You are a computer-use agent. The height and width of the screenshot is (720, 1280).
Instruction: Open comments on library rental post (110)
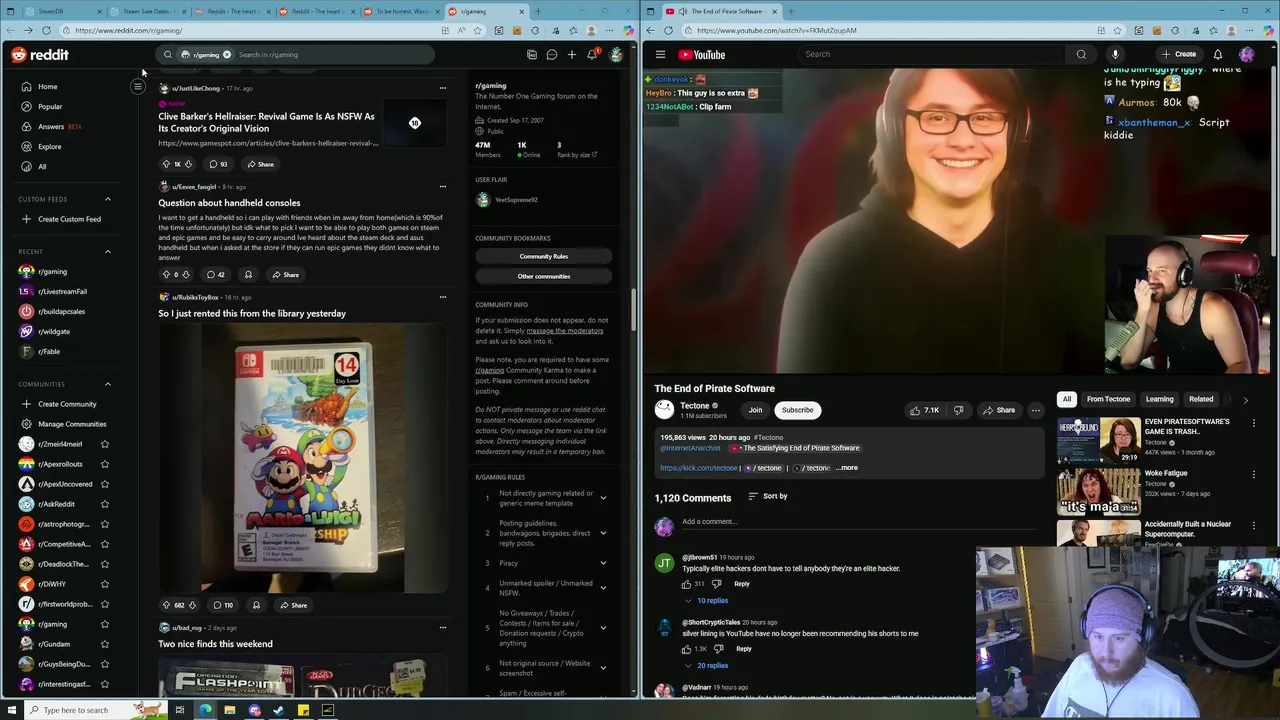(x=223, y=605)
